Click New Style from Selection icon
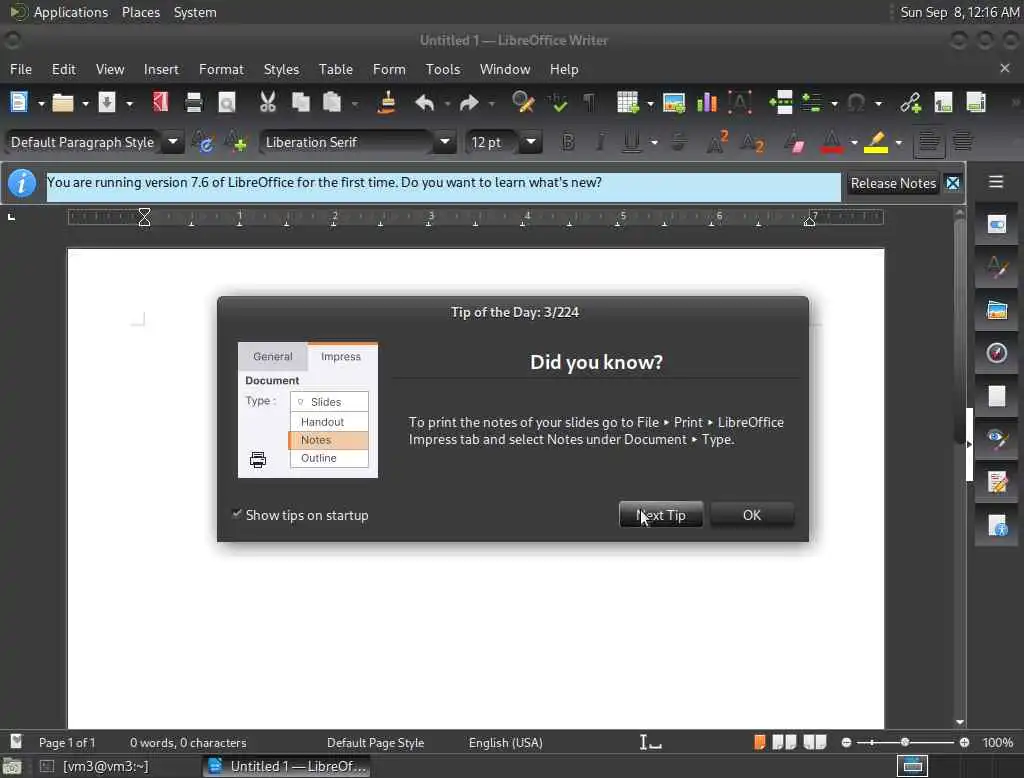Image resolution: width=1024 pixels, height=778 pixels. coord(236,142)
